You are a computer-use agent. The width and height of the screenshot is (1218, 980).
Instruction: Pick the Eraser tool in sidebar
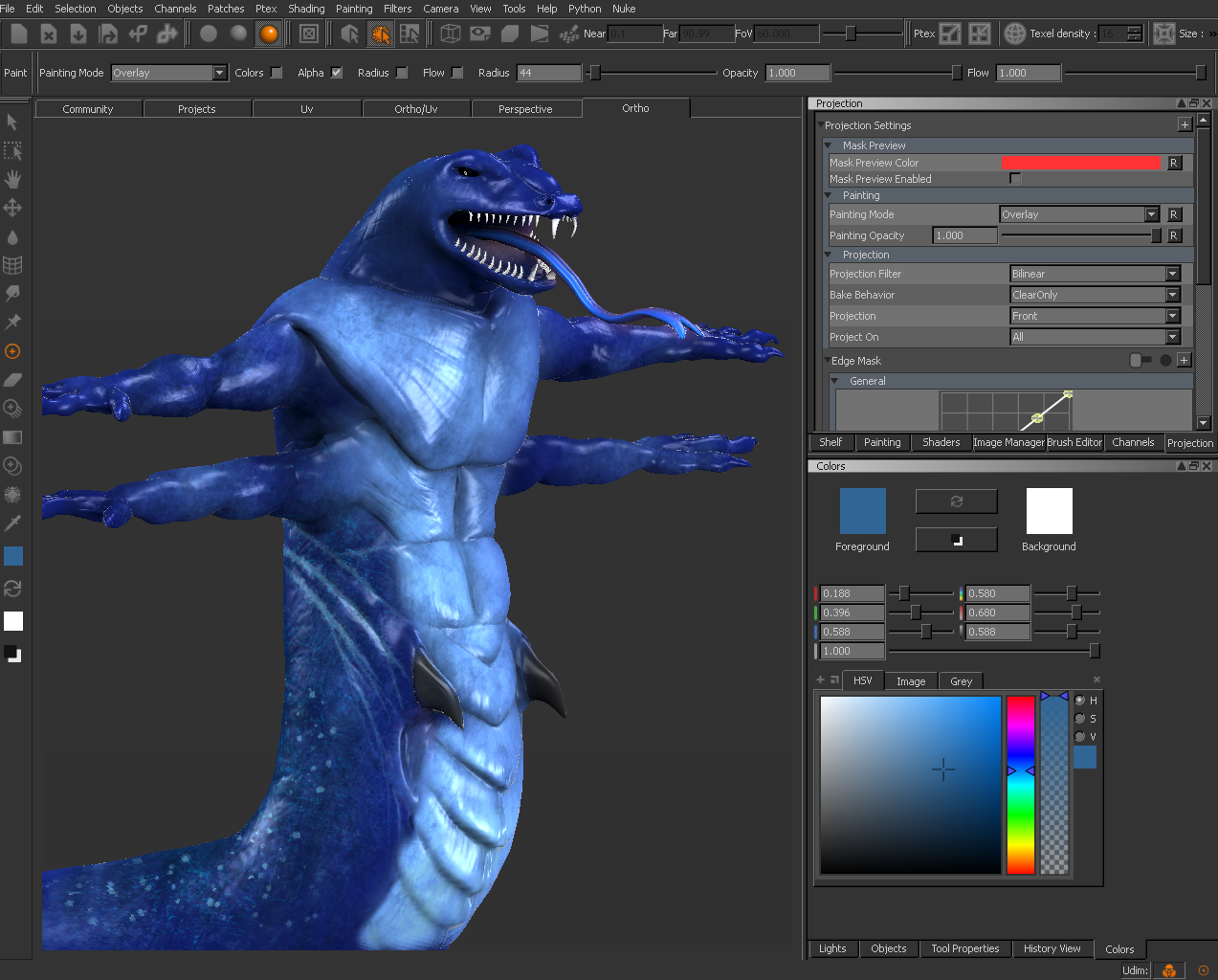coord(12,380)
